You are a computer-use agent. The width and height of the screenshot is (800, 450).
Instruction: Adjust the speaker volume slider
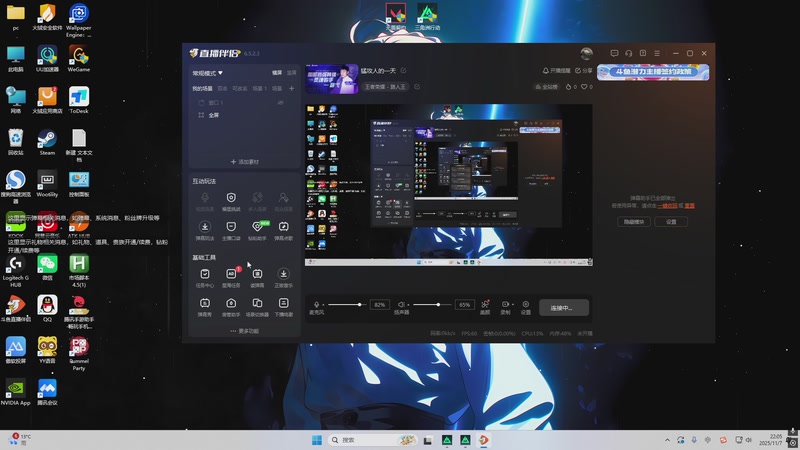(x=432, y=305)
